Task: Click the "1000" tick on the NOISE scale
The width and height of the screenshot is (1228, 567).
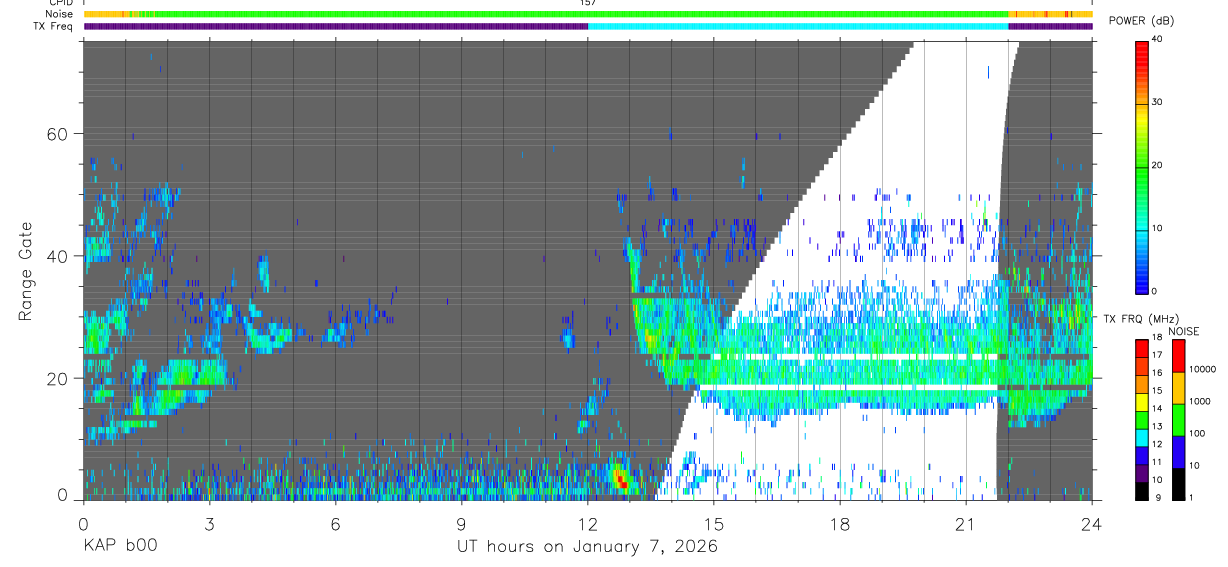Action: point(1199,401)
